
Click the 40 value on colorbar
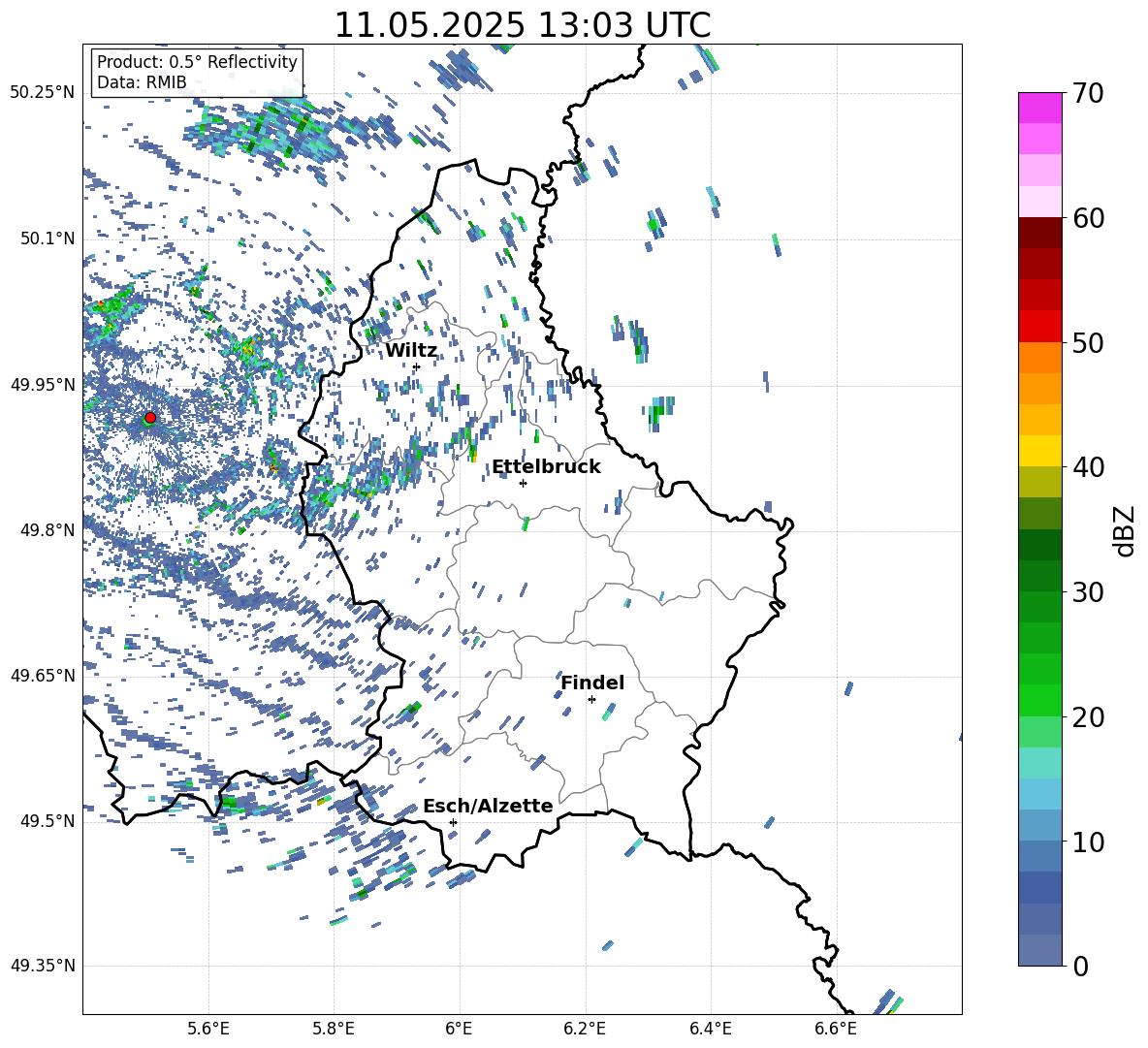pyautogui.click(x=1089, y=467)
